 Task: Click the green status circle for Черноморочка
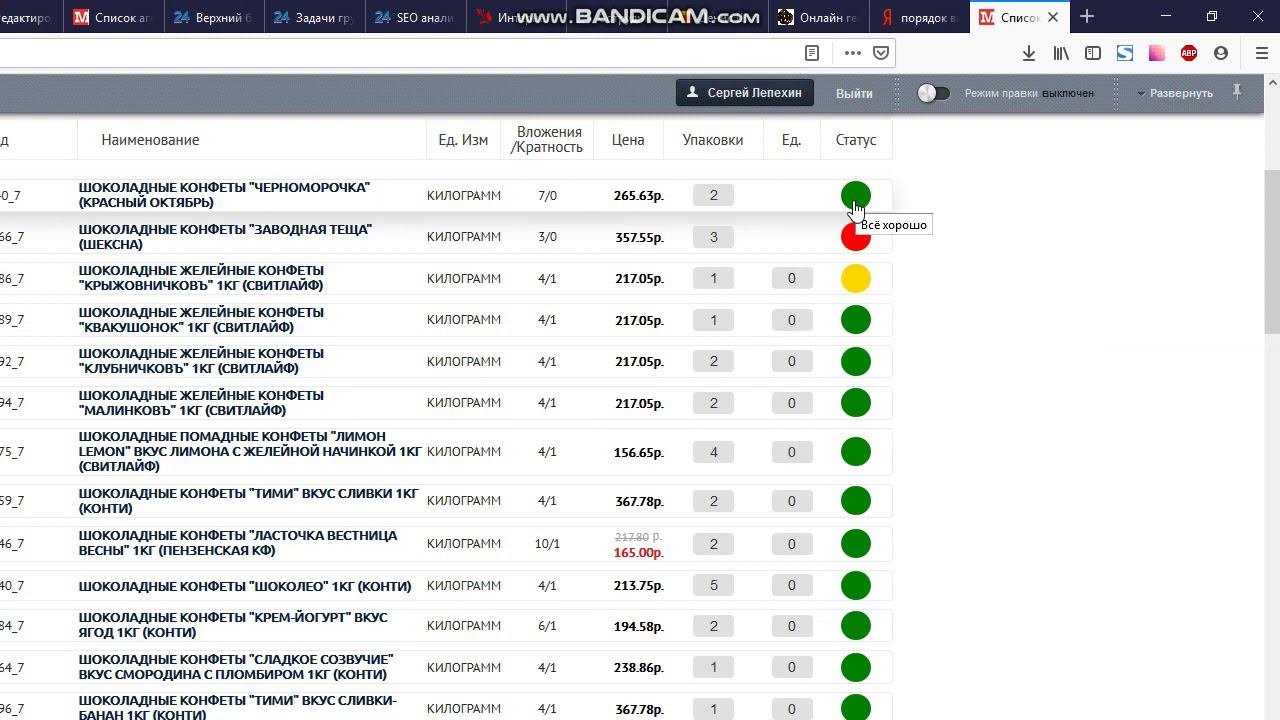pyautogui.click(x=855, y=196)
